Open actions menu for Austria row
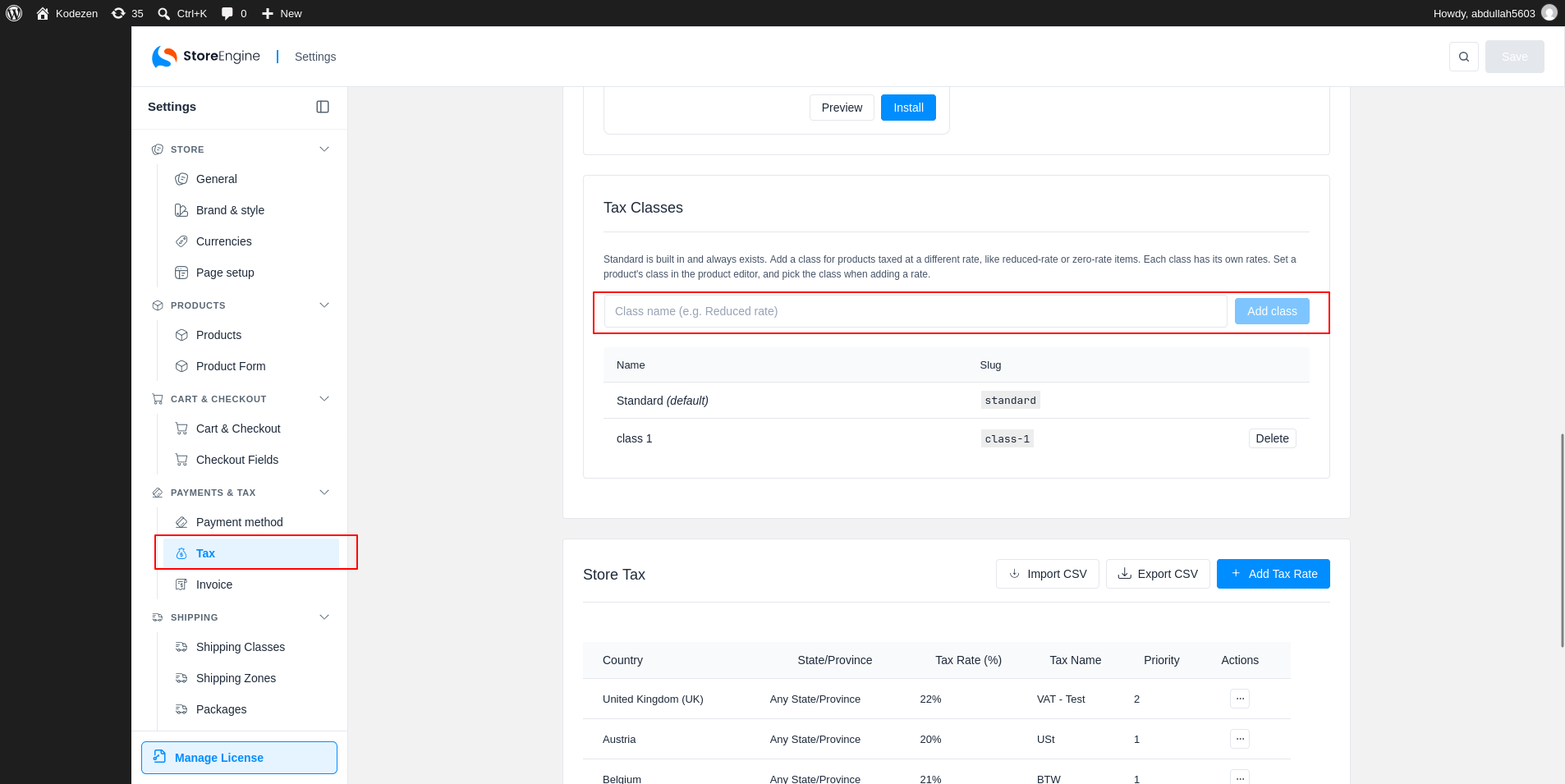1565x784 pixels. pos(1240,739)
